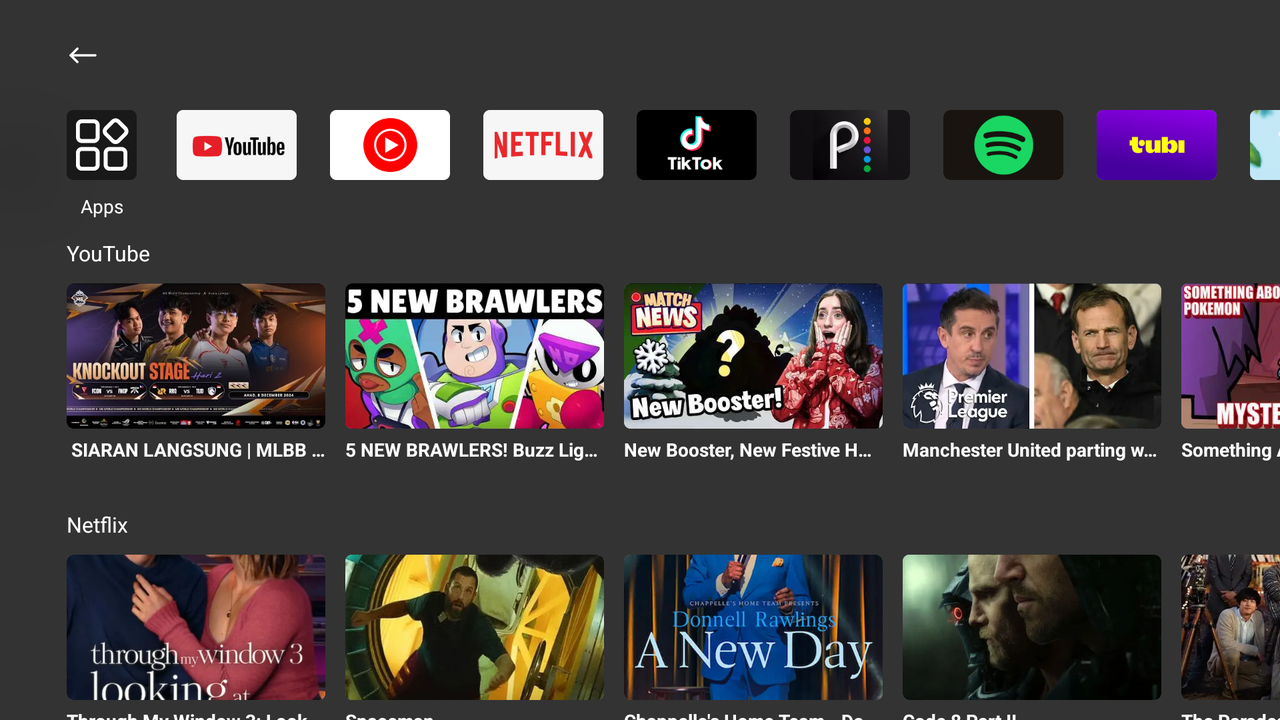Open the Something About Pokemon video thumbnail
The width and height of the screenshot is (1280, 720).
pos(1230,356)
